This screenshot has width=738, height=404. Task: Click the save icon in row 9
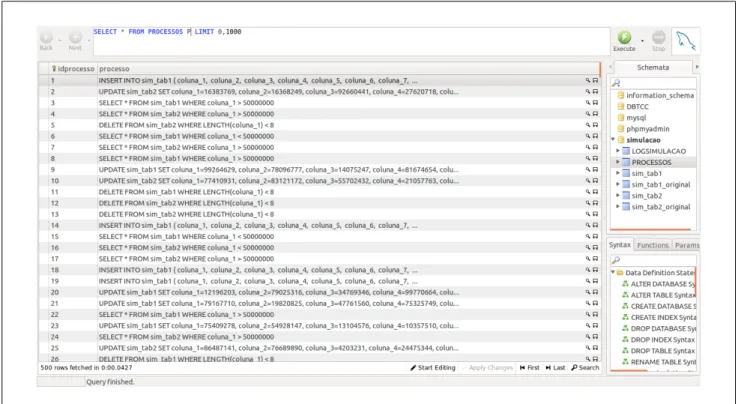click(595, 170)
